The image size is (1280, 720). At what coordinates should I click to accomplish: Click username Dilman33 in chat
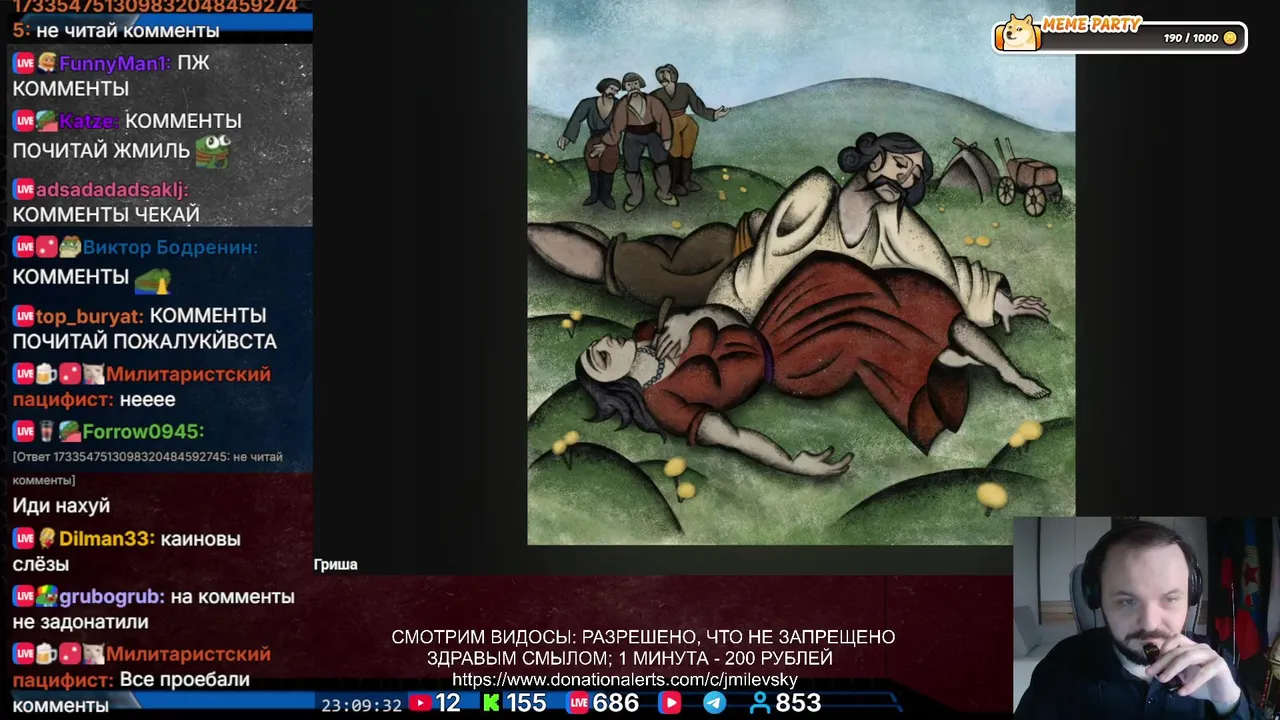(107, 539)
